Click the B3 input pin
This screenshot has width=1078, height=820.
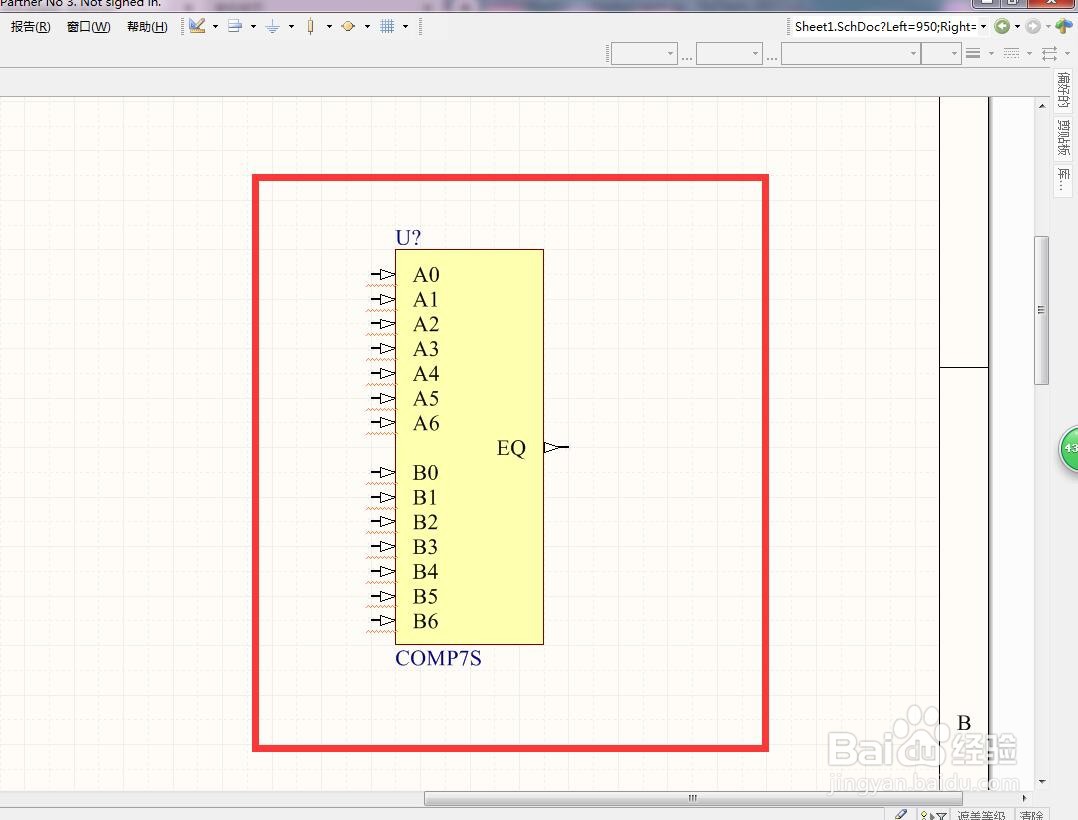(383, 546)
